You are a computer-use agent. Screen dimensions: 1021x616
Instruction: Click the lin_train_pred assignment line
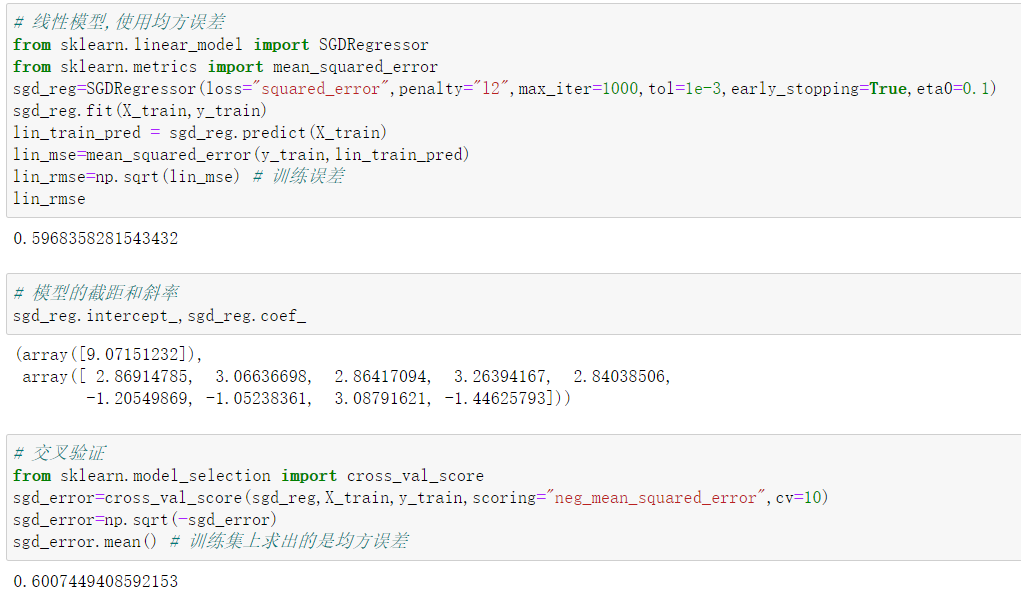pyautogui.click(x=200, y=133)
